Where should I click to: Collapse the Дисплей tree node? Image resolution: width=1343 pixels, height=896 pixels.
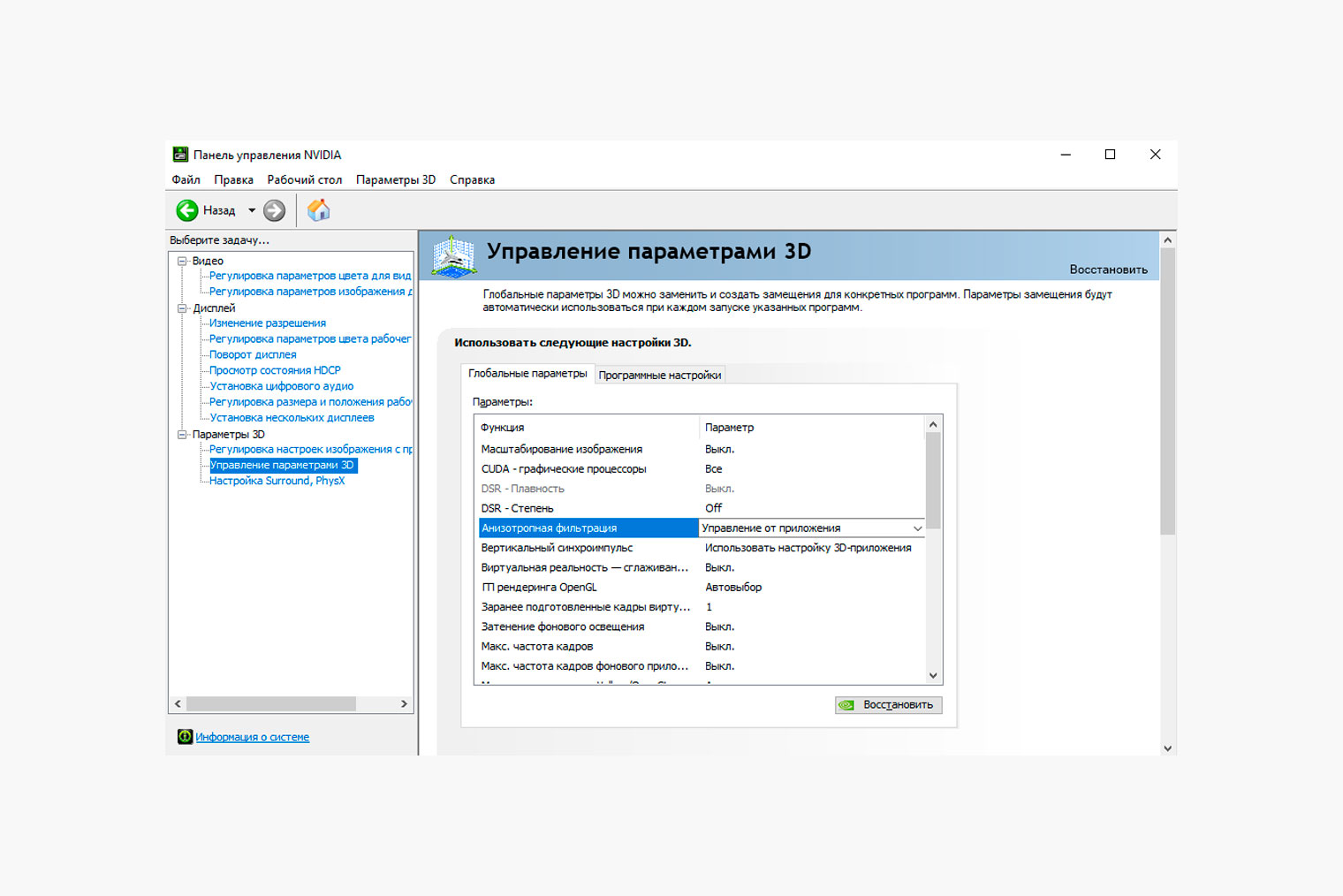point(182,308)
